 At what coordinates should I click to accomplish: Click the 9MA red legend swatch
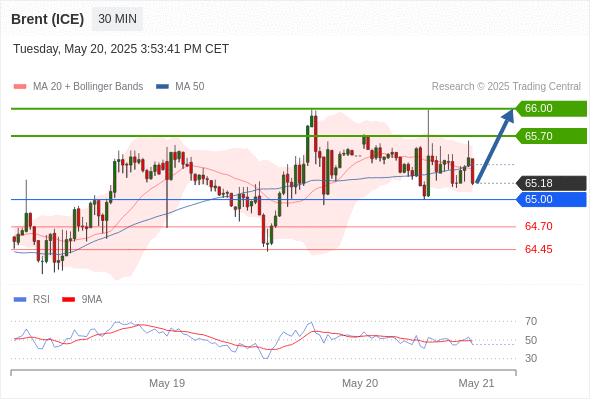coord(68,300)
